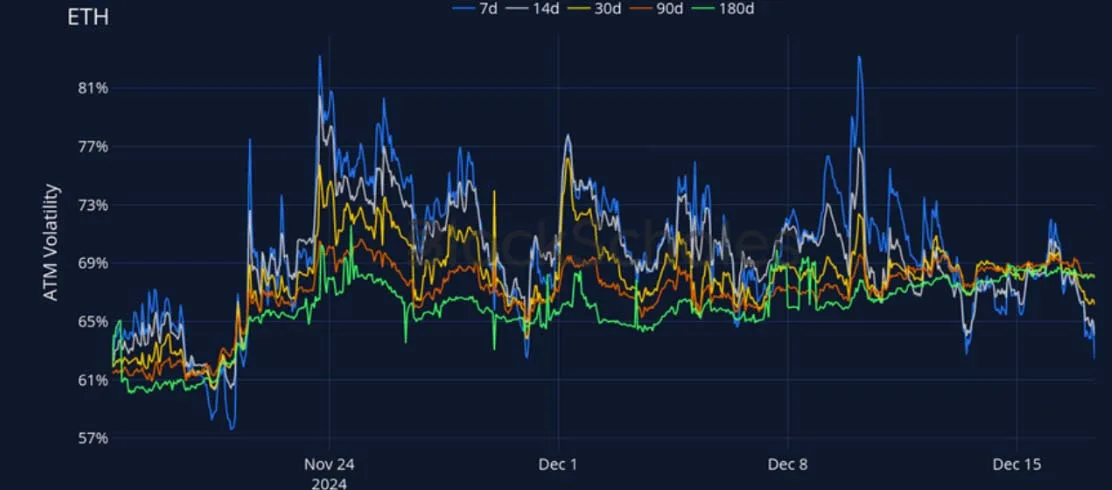Screen dimensions: 1112x490
Task: Click the ATM Volatility axis label
Action: [52, 243]
